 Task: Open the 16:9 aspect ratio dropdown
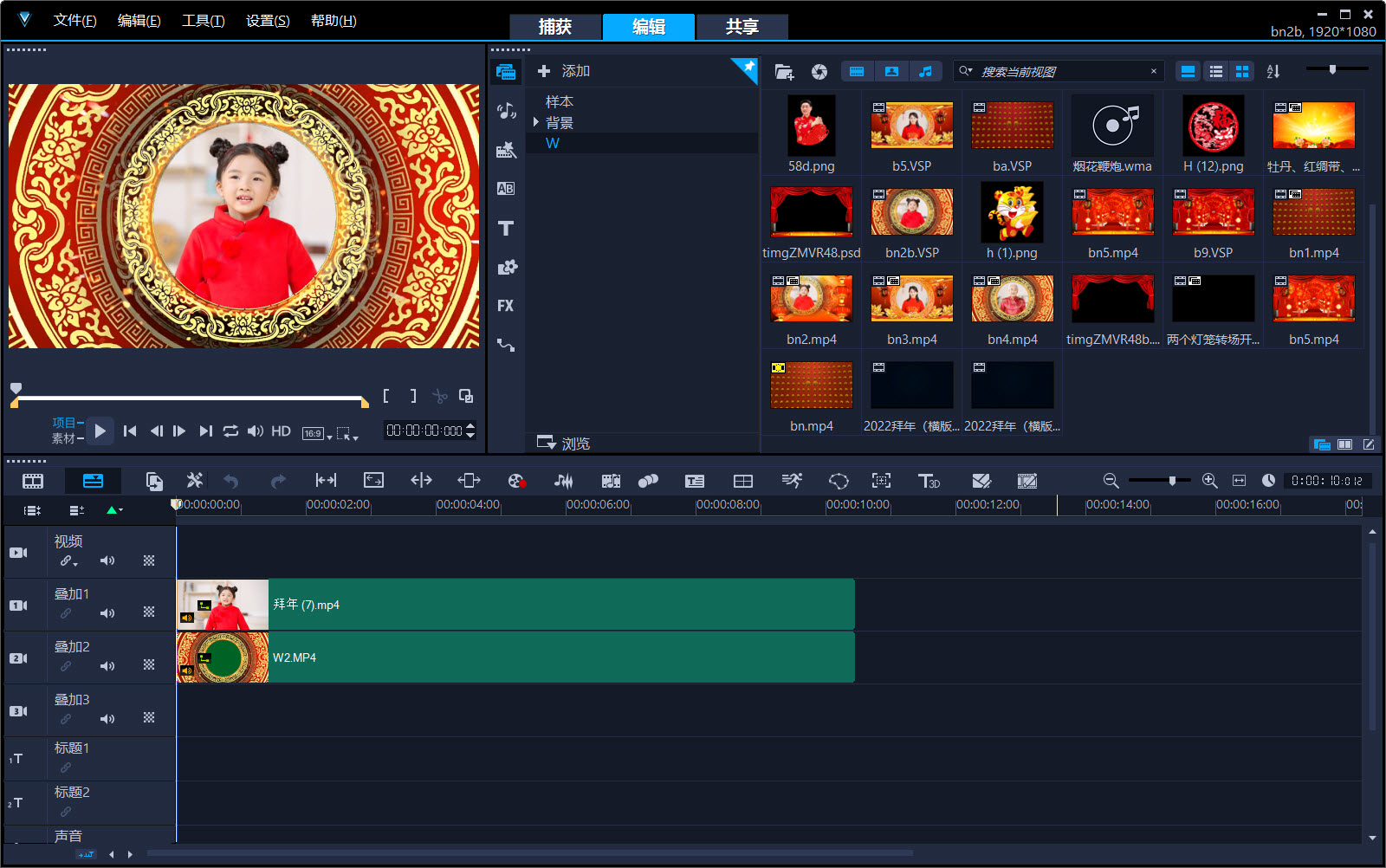(316, 433)
